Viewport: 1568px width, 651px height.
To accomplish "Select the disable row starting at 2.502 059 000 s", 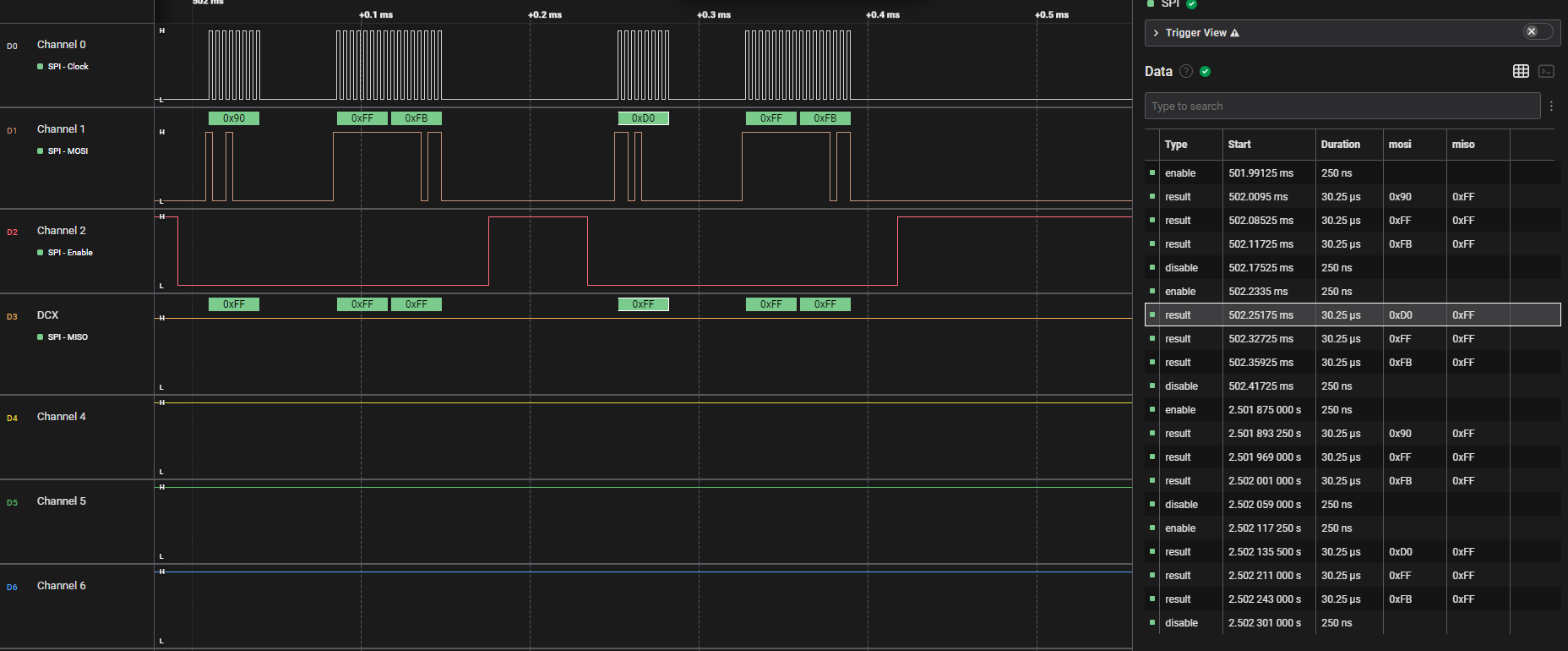I will (1353, 504).
